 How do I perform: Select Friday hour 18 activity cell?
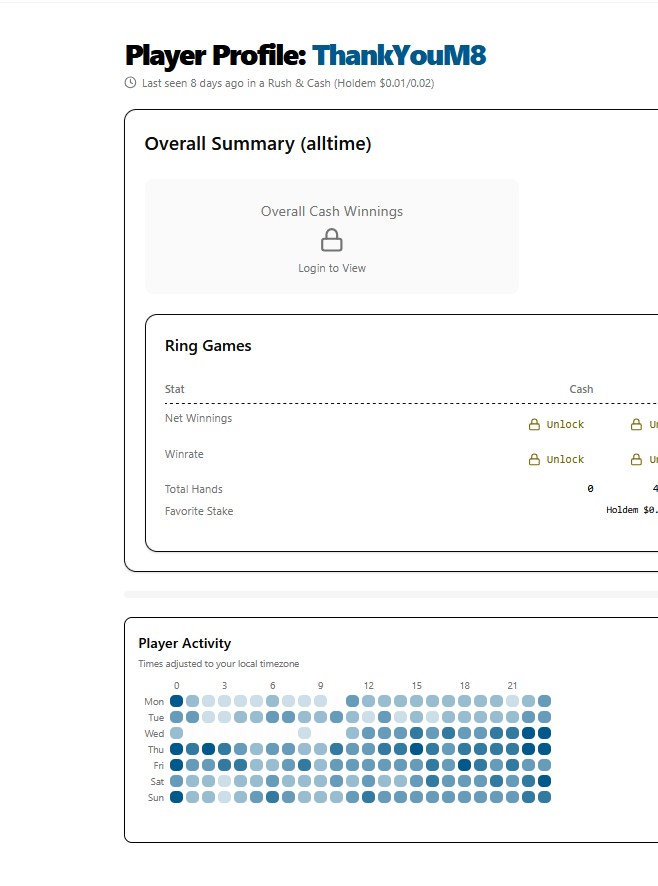(x=465, y=765)
